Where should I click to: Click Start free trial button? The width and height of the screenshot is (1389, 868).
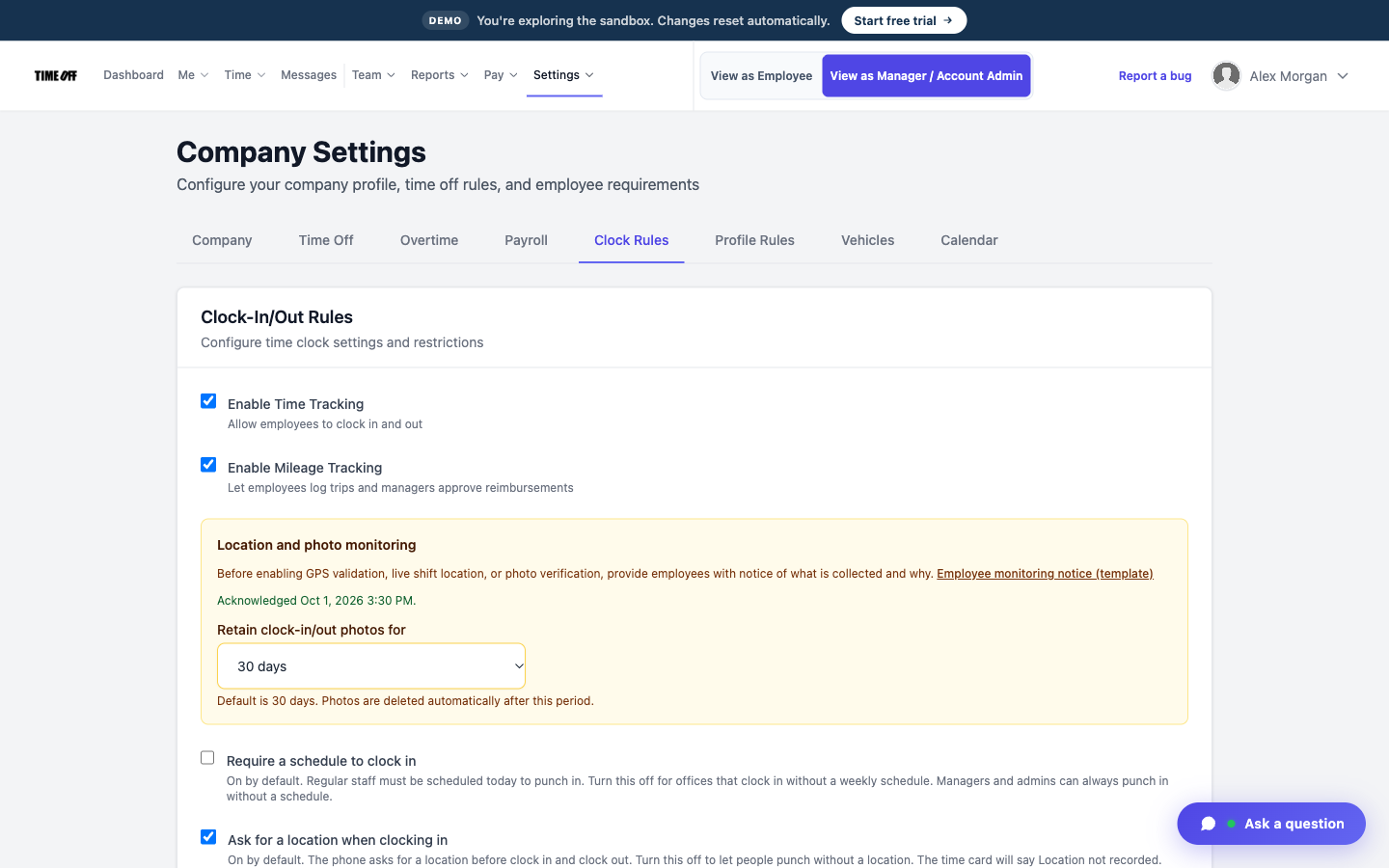click(904, 20)
